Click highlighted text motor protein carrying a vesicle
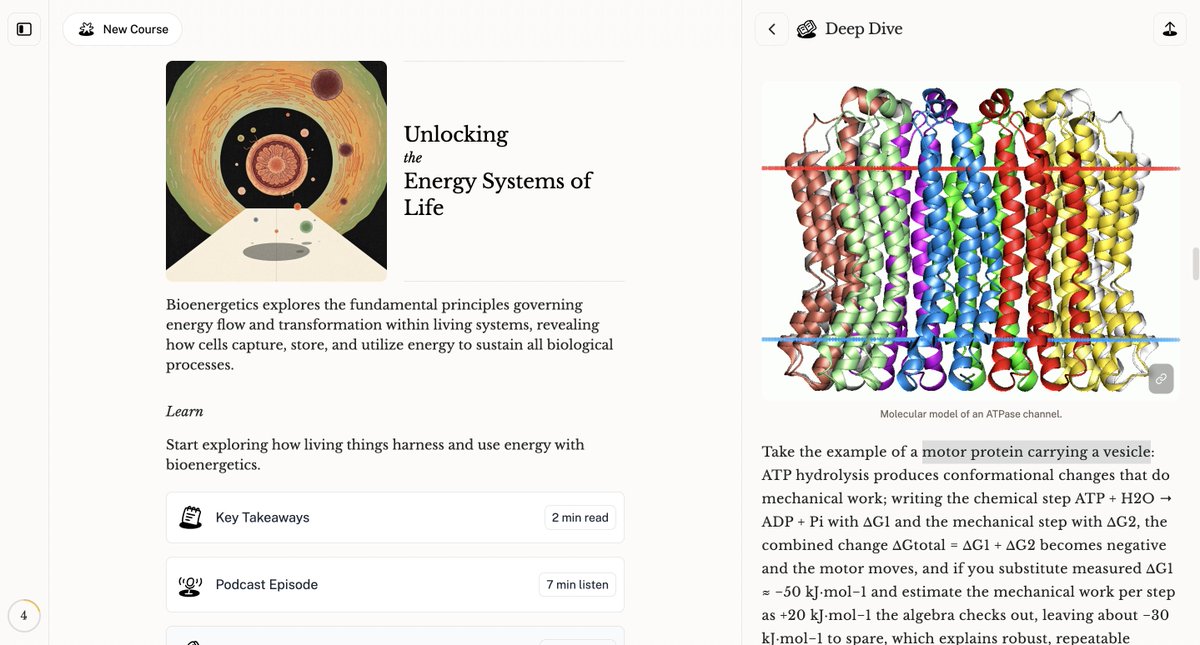The height and width of the screenshot is (645, 1200). click(1036, 451)
